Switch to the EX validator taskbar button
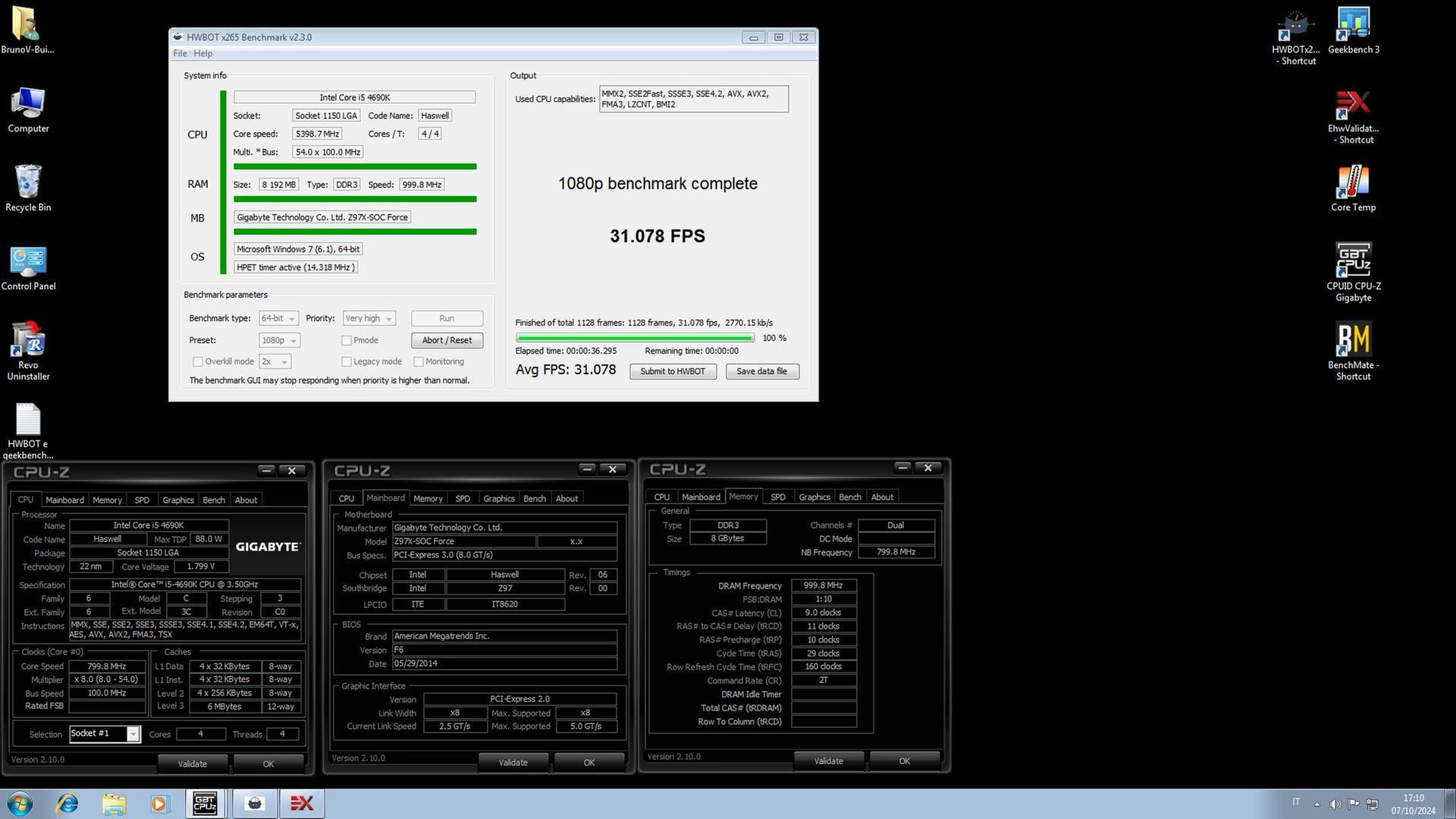Image resolution: width=1456 pixels, height=819 pixels. click(x=302, y=804)
